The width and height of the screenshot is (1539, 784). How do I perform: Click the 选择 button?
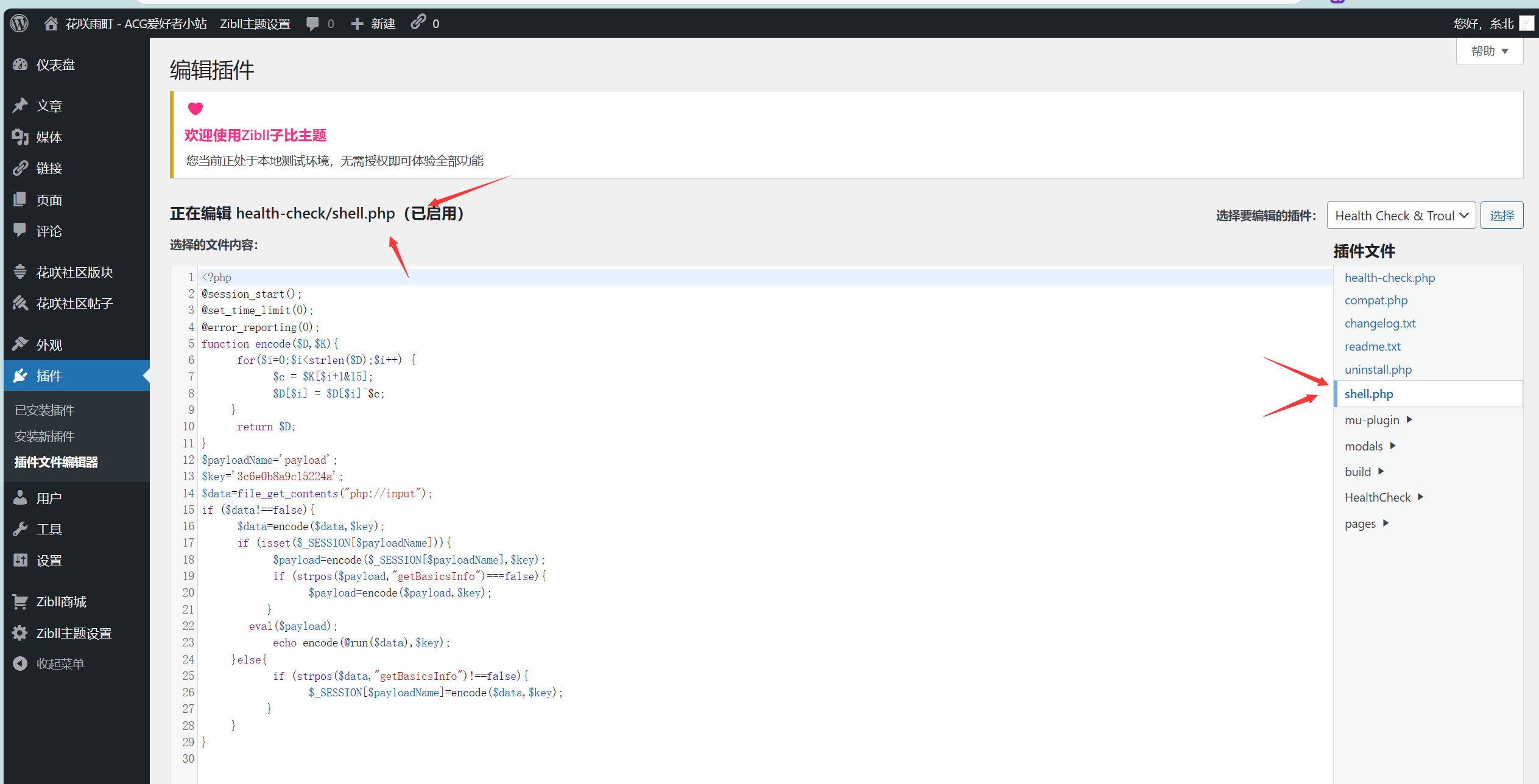1501,215
